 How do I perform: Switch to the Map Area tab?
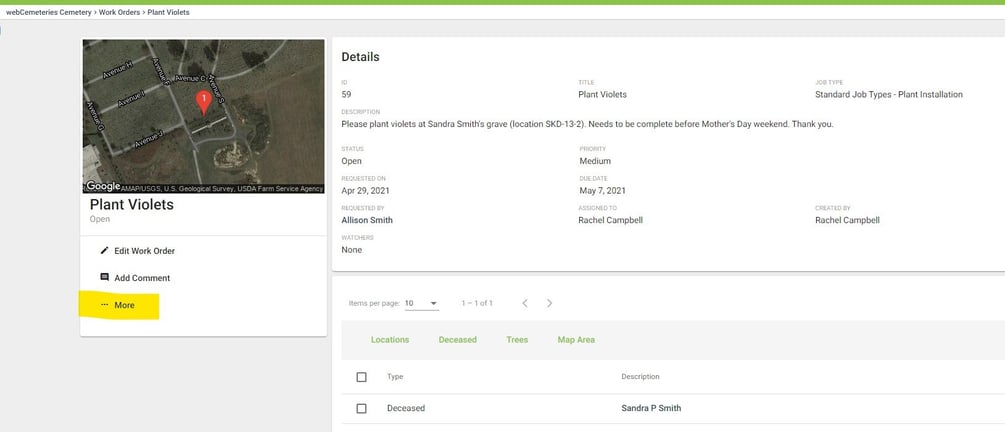[576, 340]
